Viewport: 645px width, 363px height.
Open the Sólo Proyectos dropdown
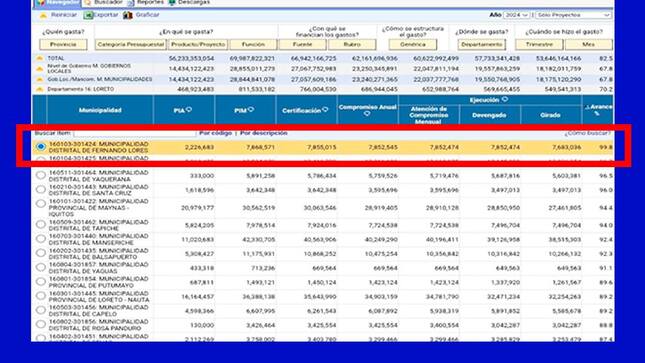[573, 15]
